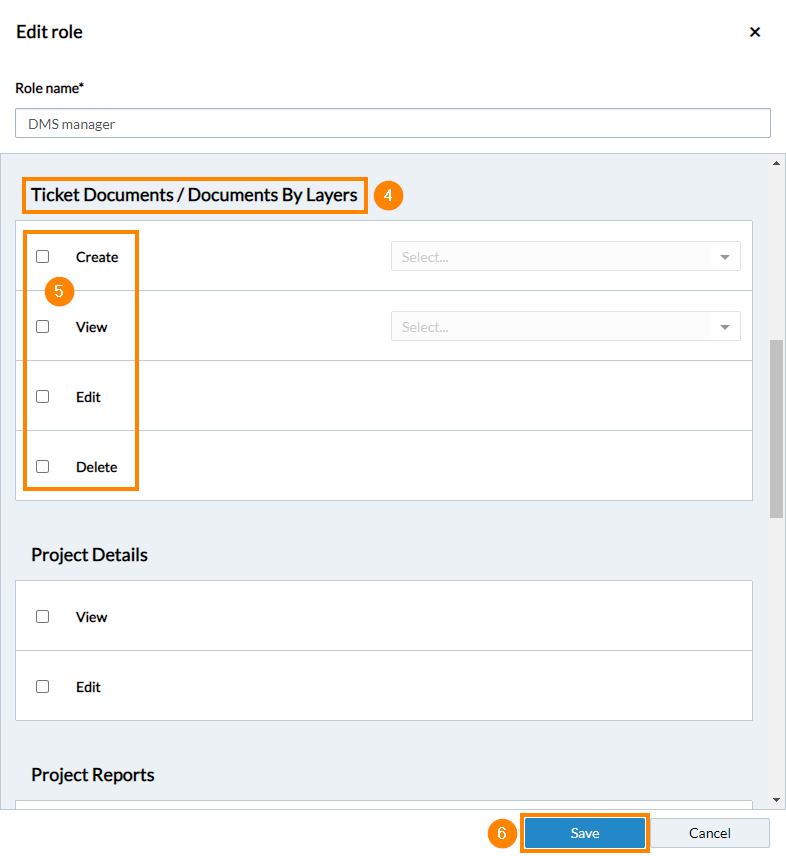Screen dimensions: 786x856
Task: Tick the View checkbox under Ticket Documents
Action: pos(43,327)
